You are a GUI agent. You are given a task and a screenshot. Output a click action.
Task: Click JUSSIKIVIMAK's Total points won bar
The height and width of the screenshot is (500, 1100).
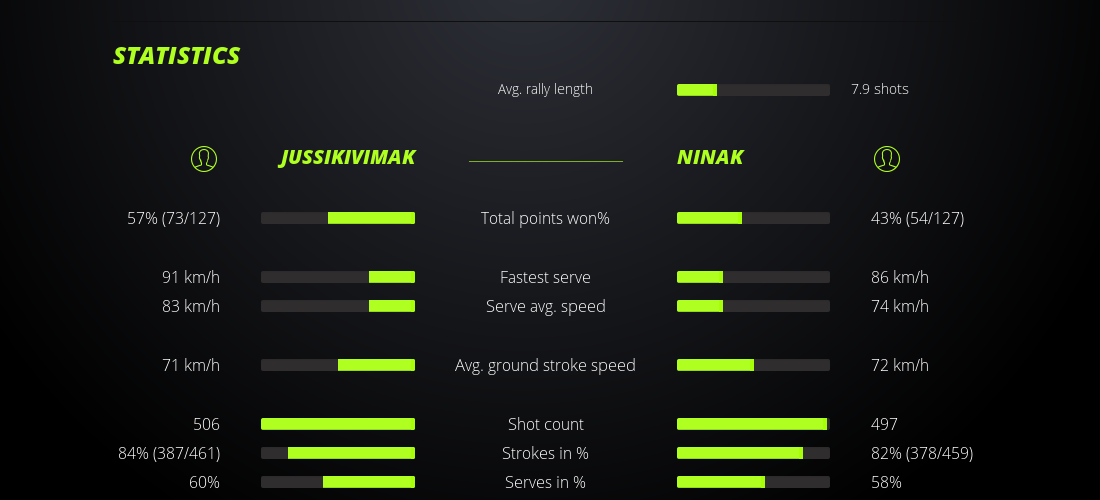click(338, 218)
